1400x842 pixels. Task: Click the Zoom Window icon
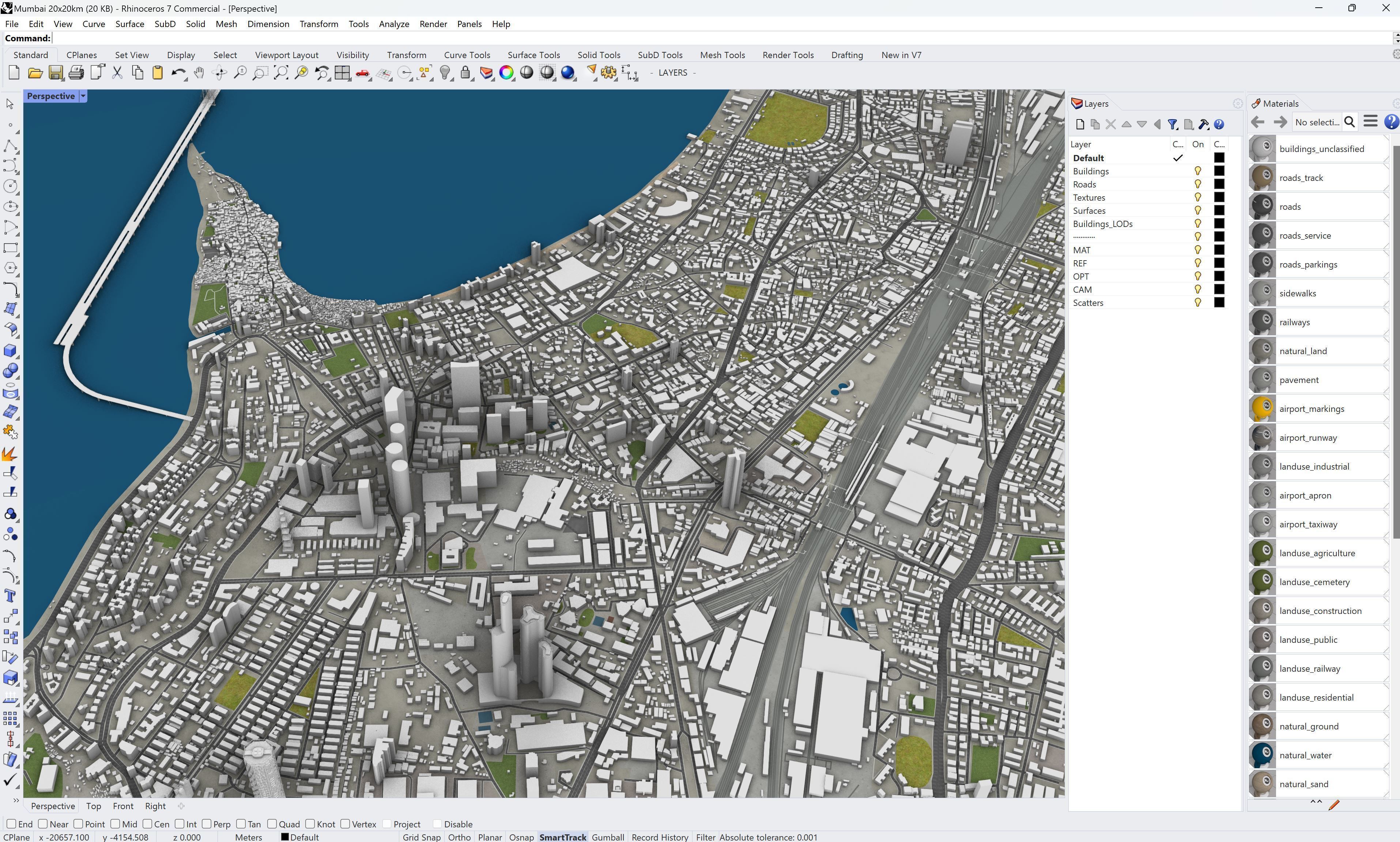pyautogui.click(x=260, y=73)
